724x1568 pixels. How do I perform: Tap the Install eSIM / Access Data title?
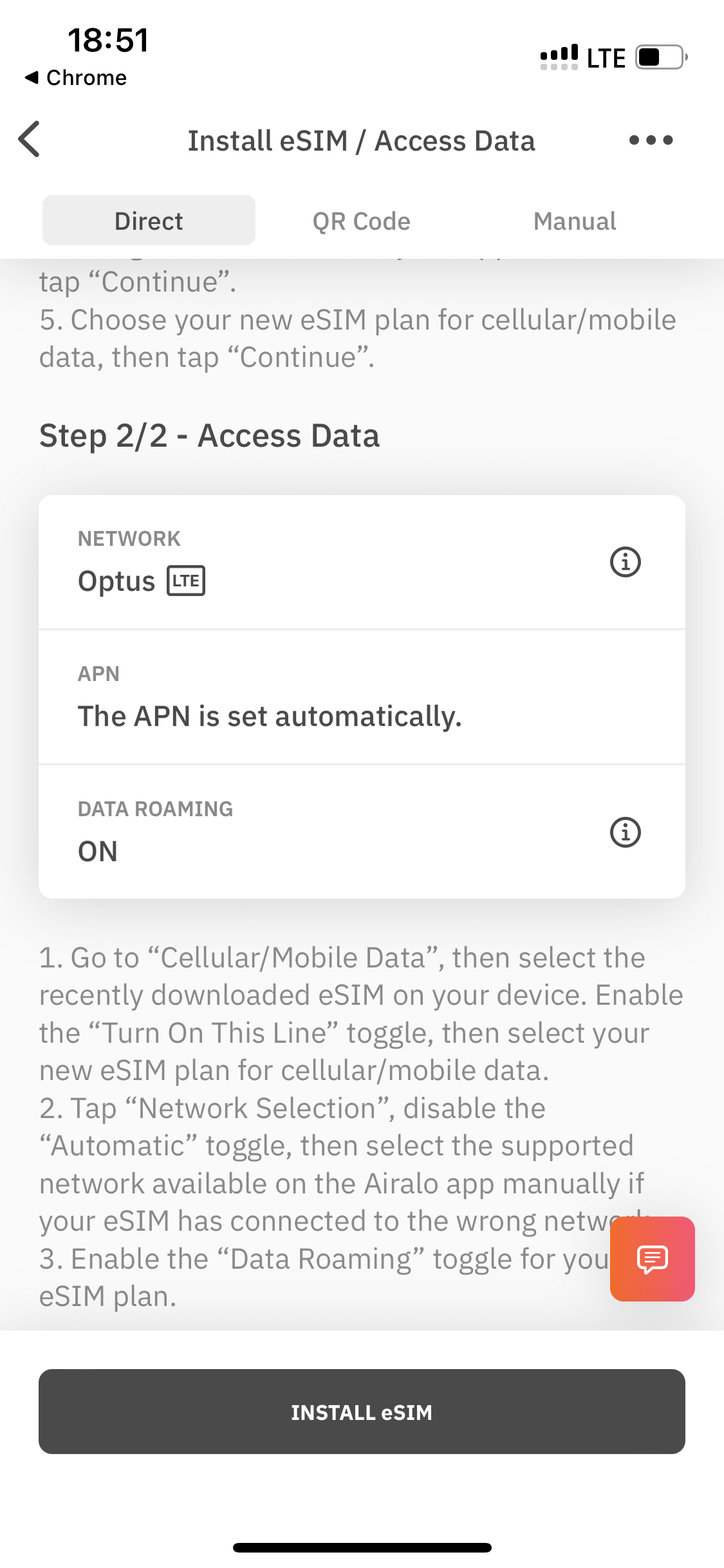coord(361,141)
